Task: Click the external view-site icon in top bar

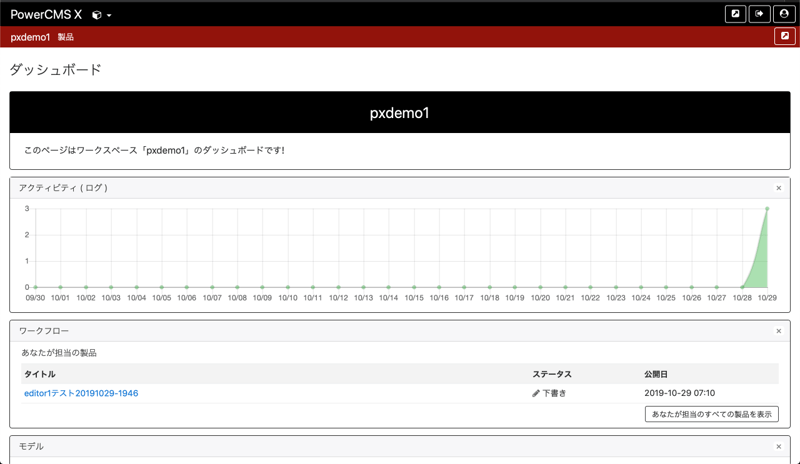Action: (736, 14)
